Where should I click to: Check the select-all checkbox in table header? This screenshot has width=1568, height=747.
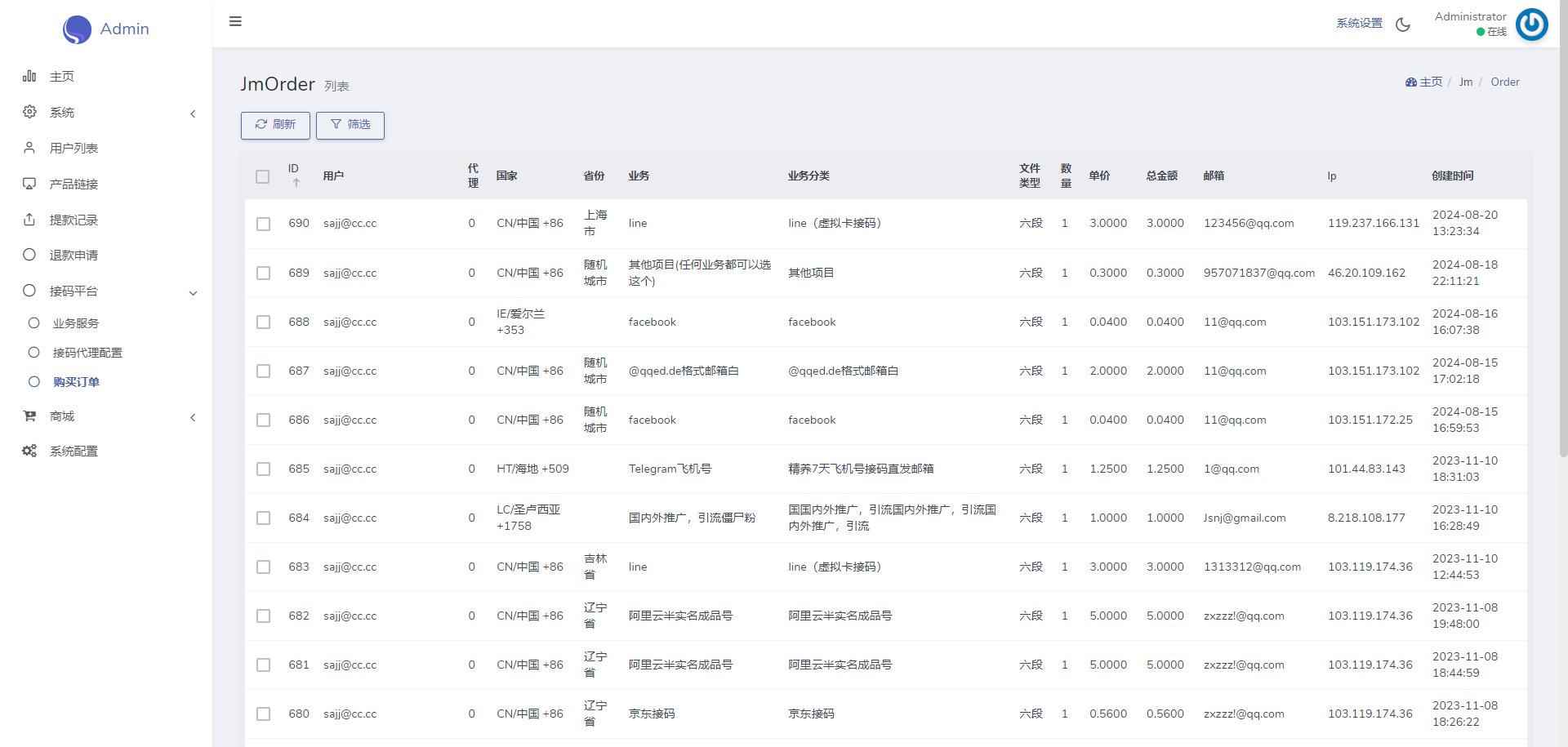tap(262, 176)
